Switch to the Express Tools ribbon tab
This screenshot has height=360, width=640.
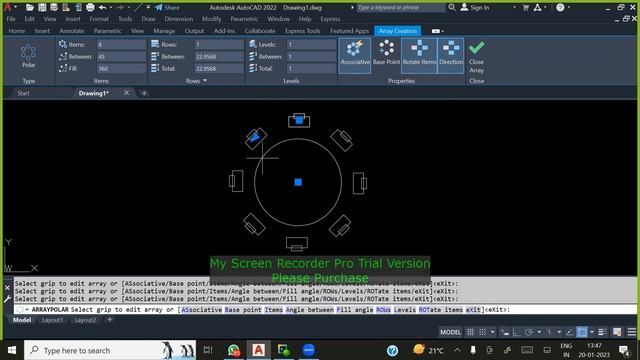click(x=302, y=31)
